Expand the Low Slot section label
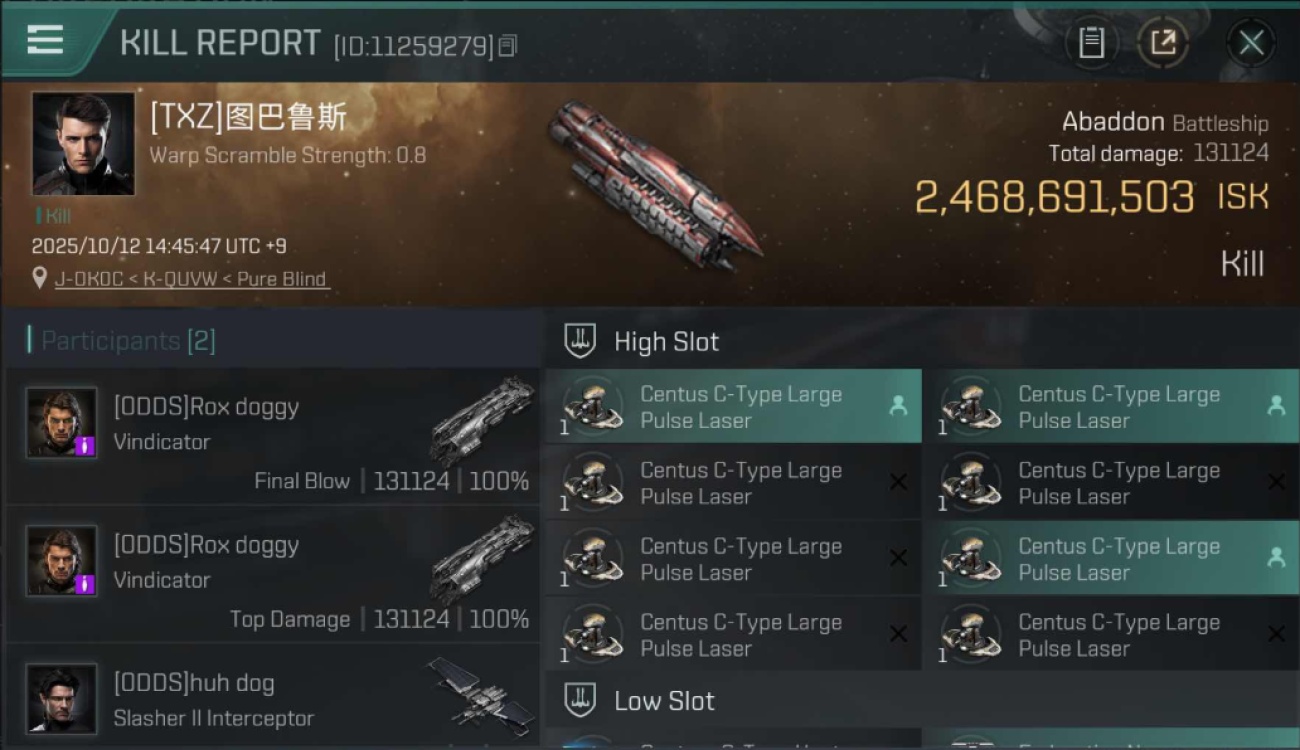Viewport: 1300px width, 750px height. pos(664,701)
